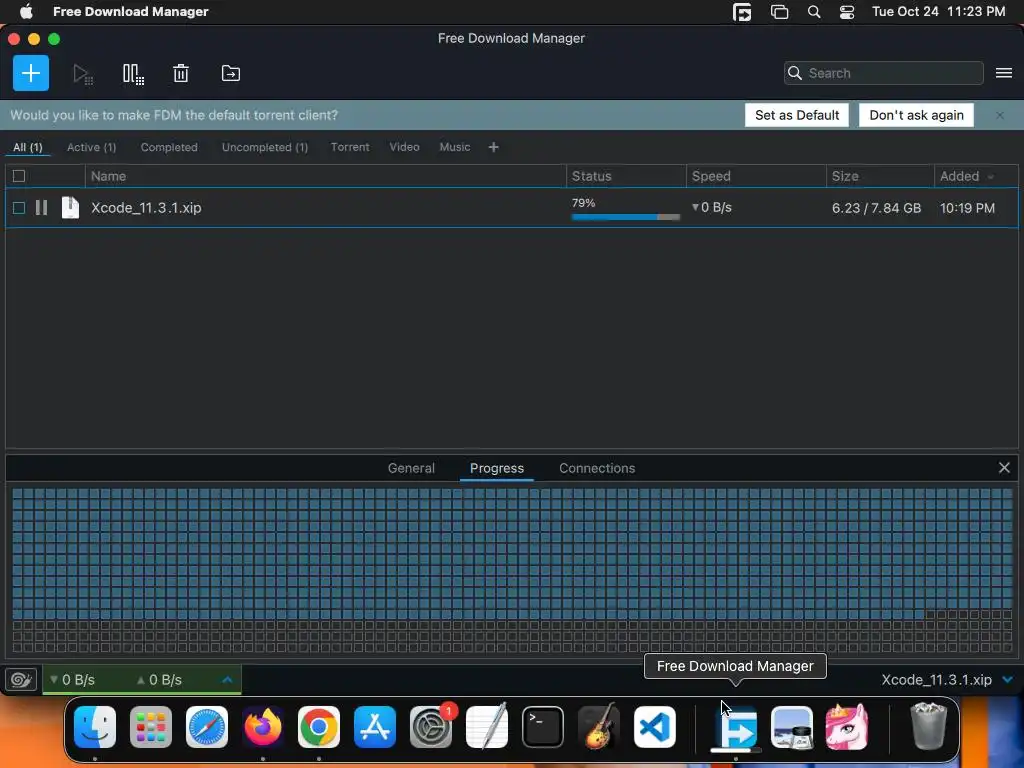Open the Connections details tab
Screen dimensions: 1024x768
tap(597, 468)
